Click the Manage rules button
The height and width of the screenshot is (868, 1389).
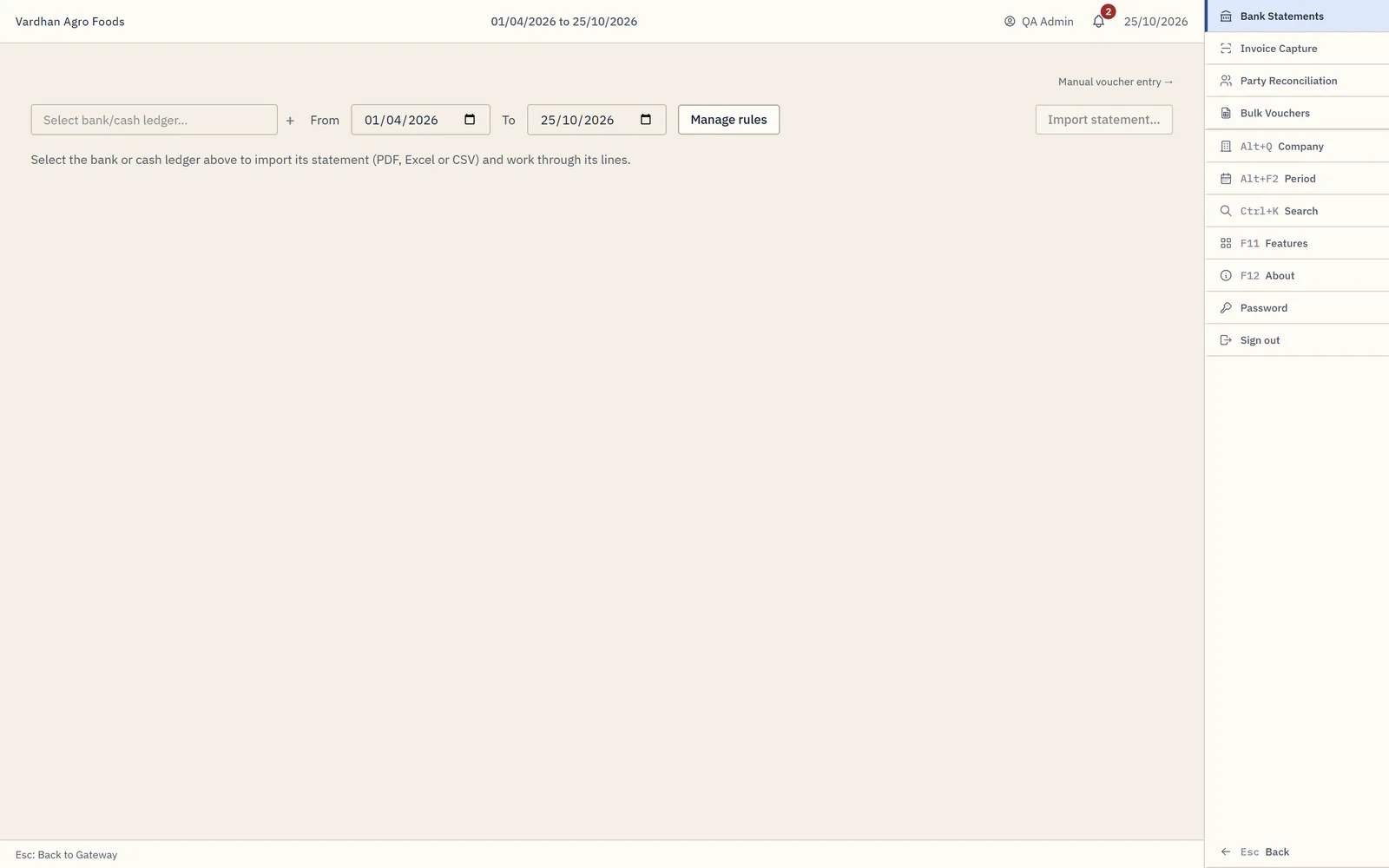(728, 120)
